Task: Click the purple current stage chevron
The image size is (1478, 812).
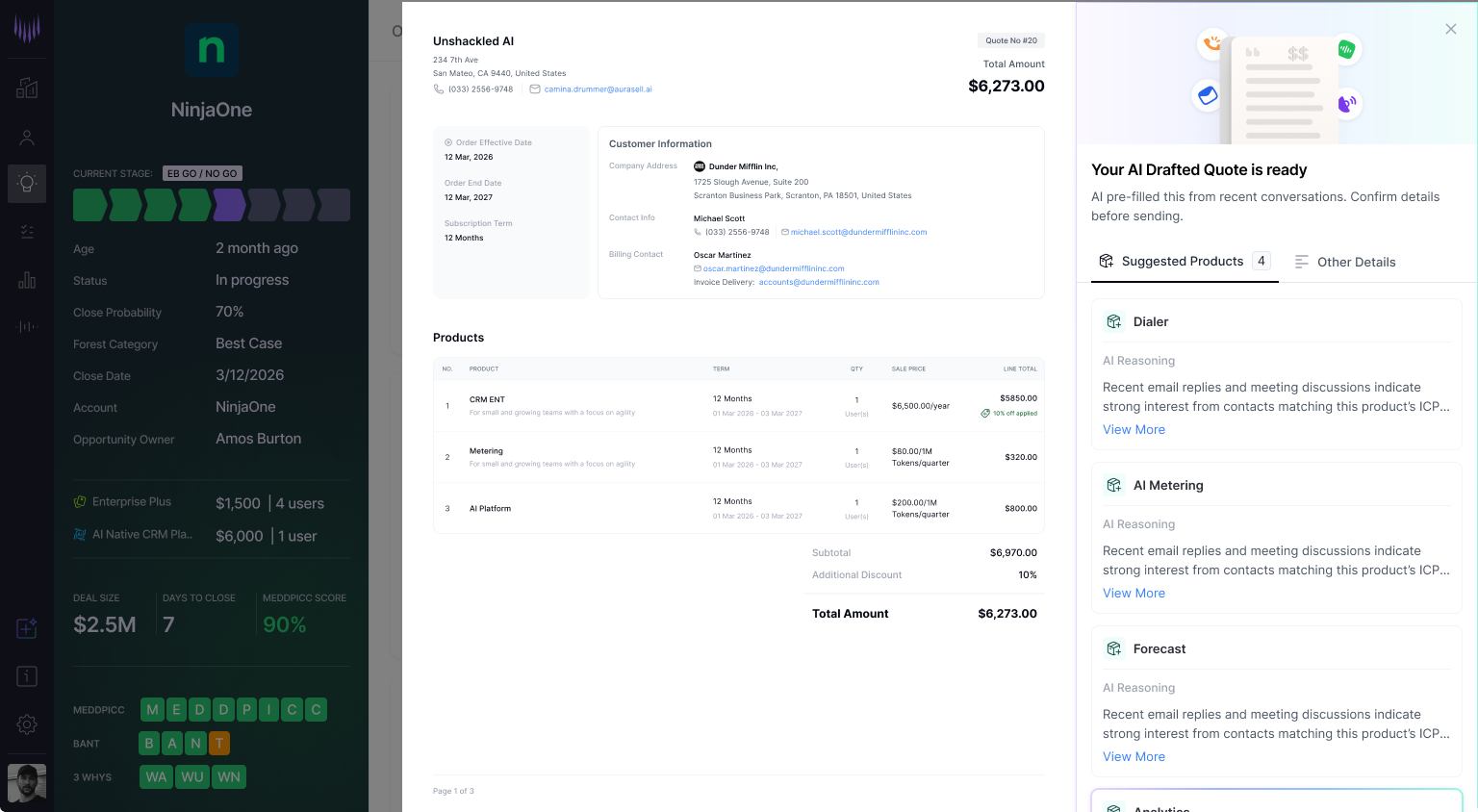Action: pyautogui.click(x=229, y=205)
